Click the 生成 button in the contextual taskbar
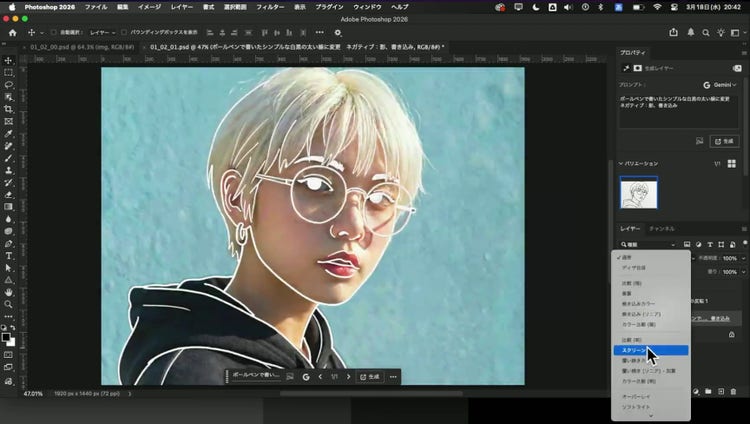Image resolution: width=750 pixels, height=424 pixels. [369, 377]
